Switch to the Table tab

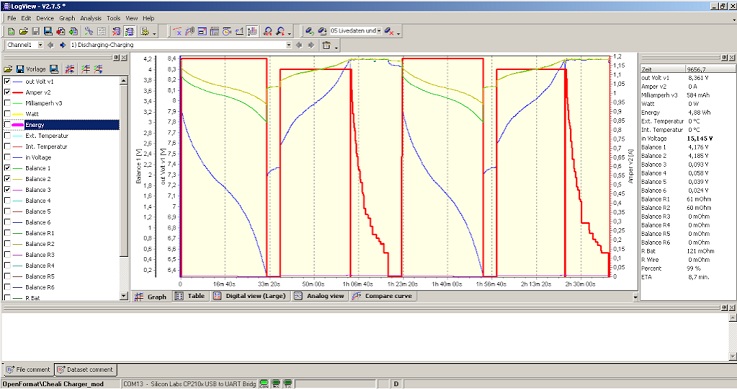click(190, 296)
